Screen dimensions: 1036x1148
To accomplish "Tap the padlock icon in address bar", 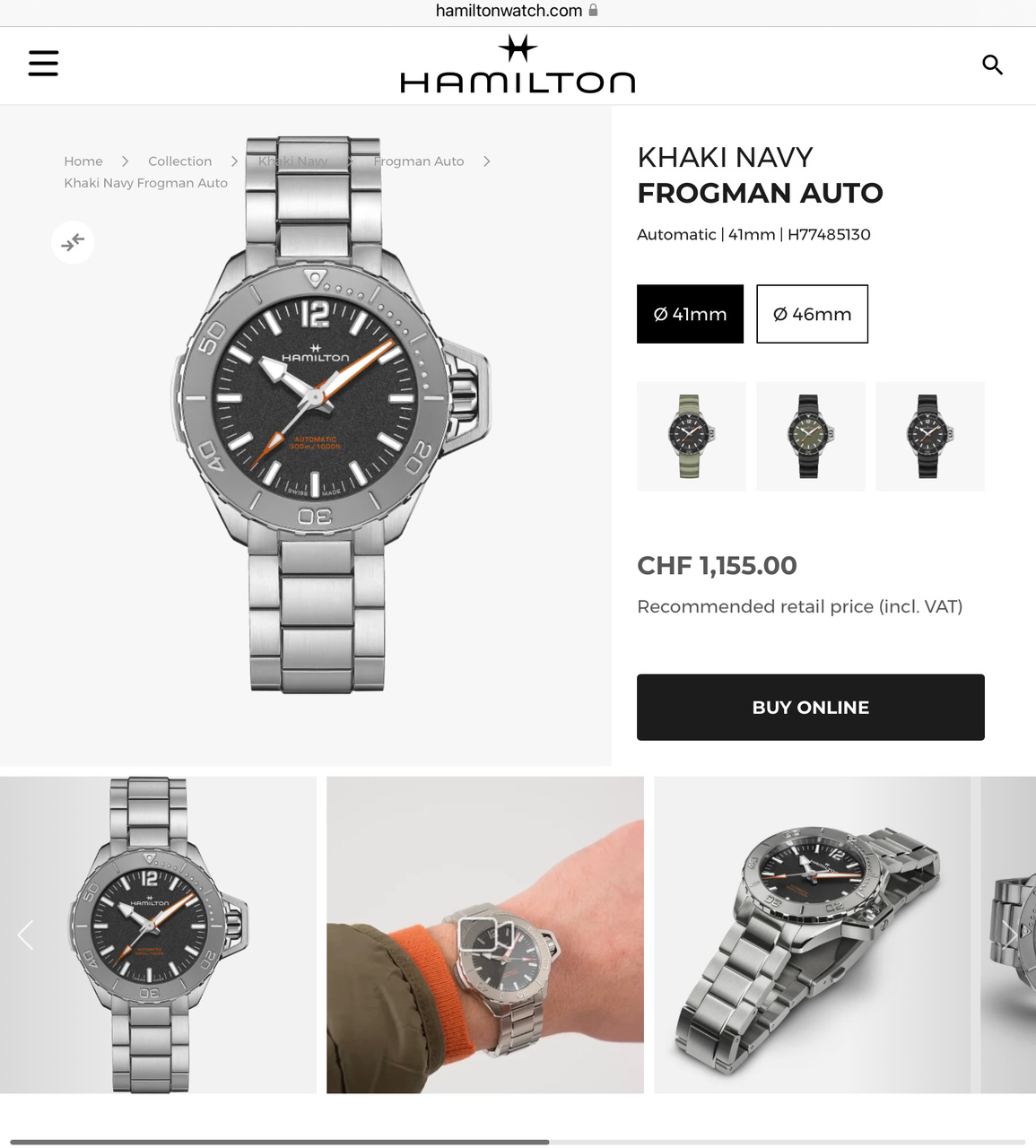I will tap(593, 10).
